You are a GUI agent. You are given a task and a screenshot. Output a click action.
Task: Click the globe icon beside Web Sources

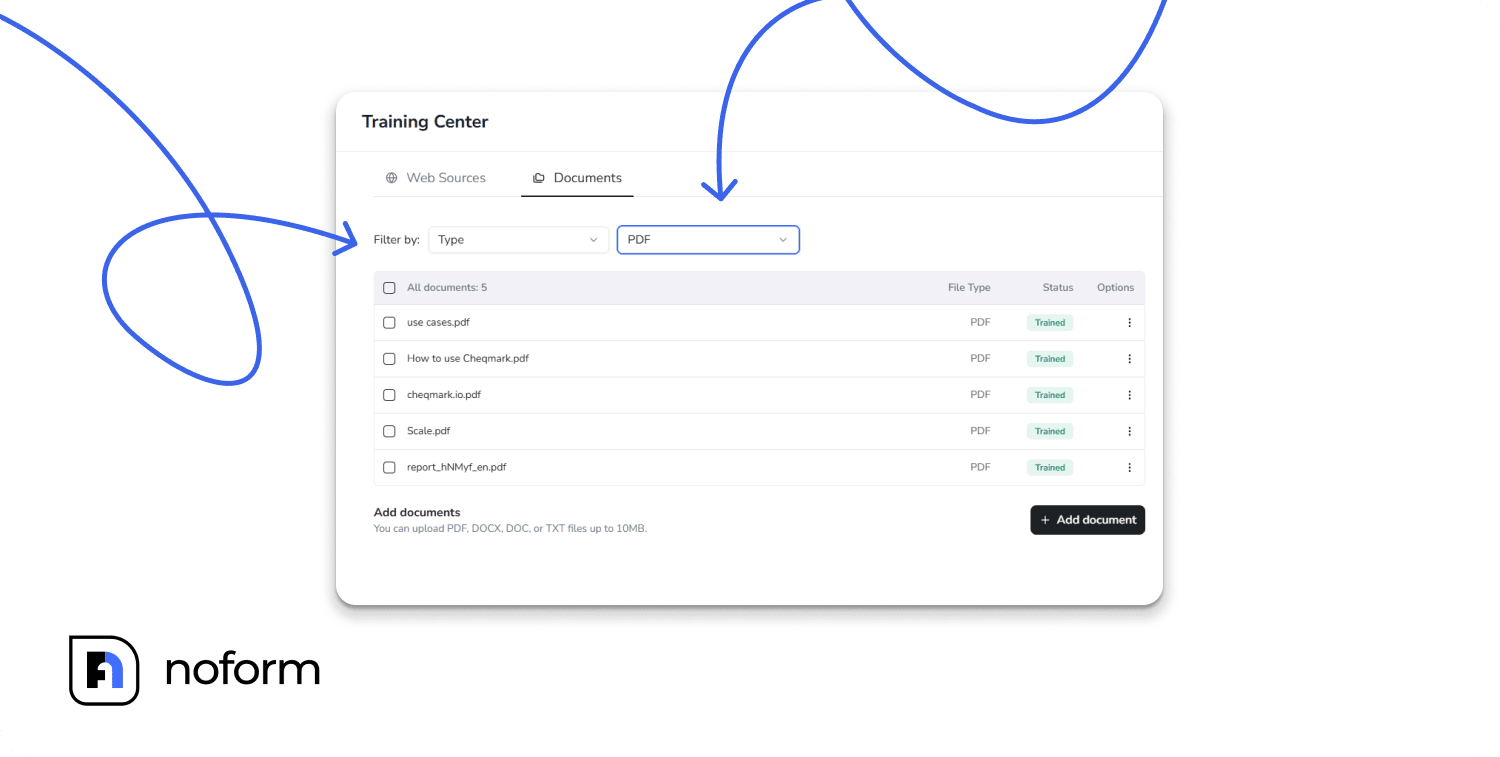390,177
